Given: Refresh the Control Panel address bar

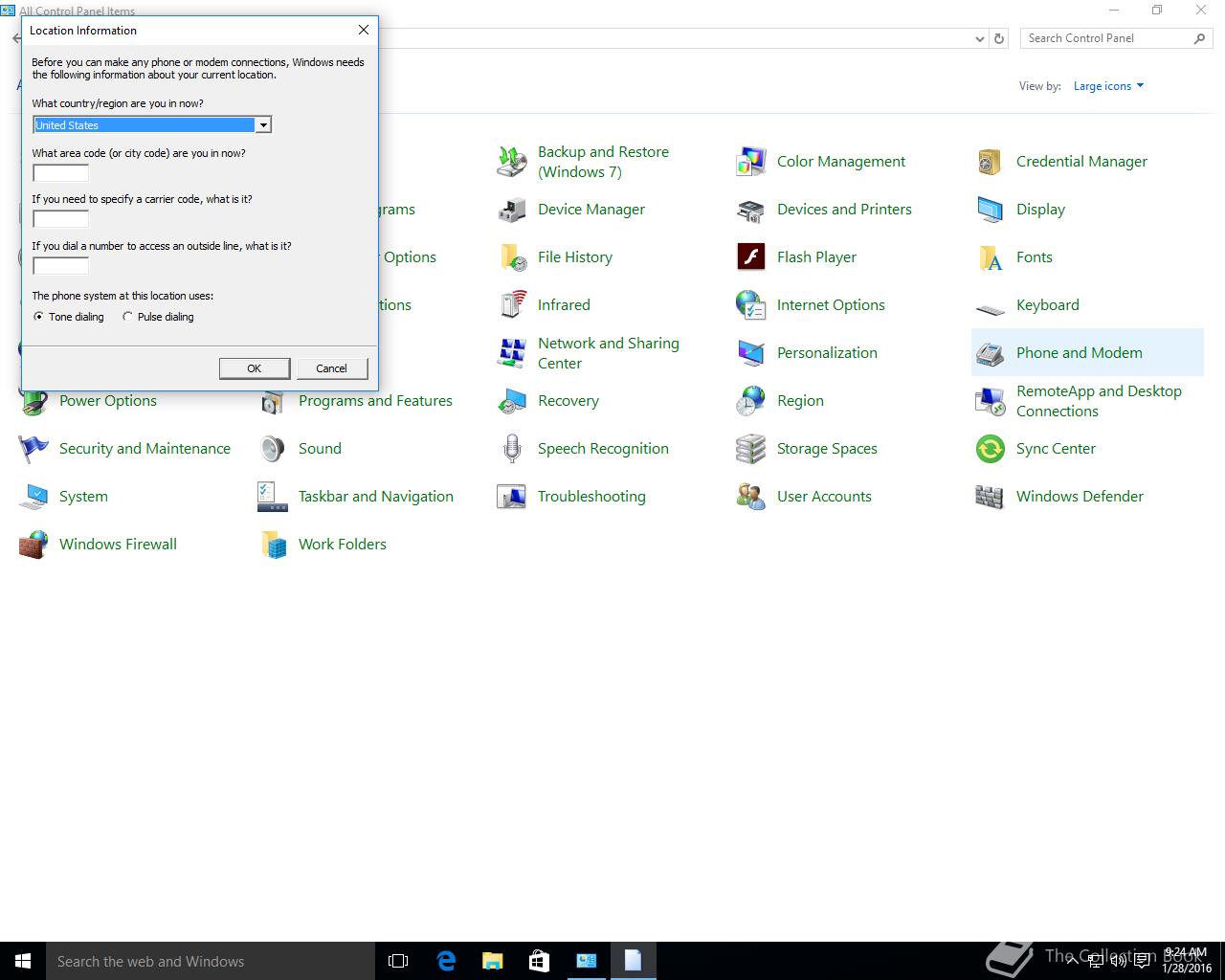Looking at the screenshot, I should point(999,39).
